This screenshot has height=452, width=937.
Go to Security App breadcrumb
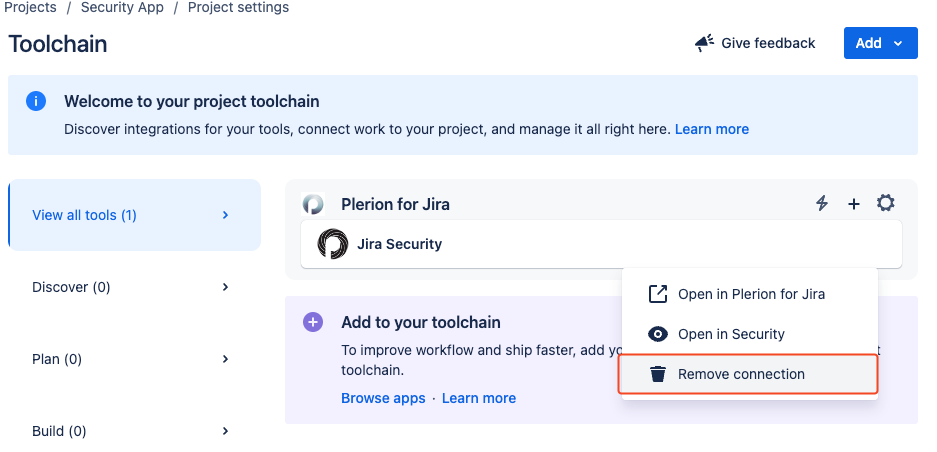pyautogui.click(x=122, y=8)
